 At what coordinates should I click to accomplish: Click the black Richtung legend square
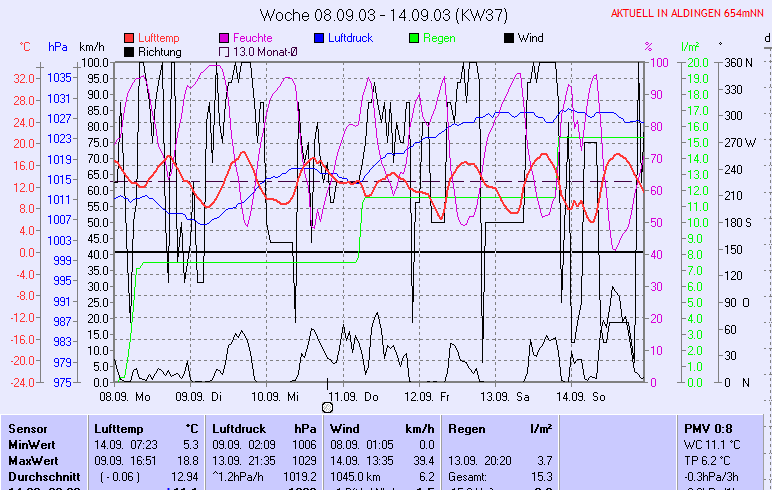pos(129,51)
